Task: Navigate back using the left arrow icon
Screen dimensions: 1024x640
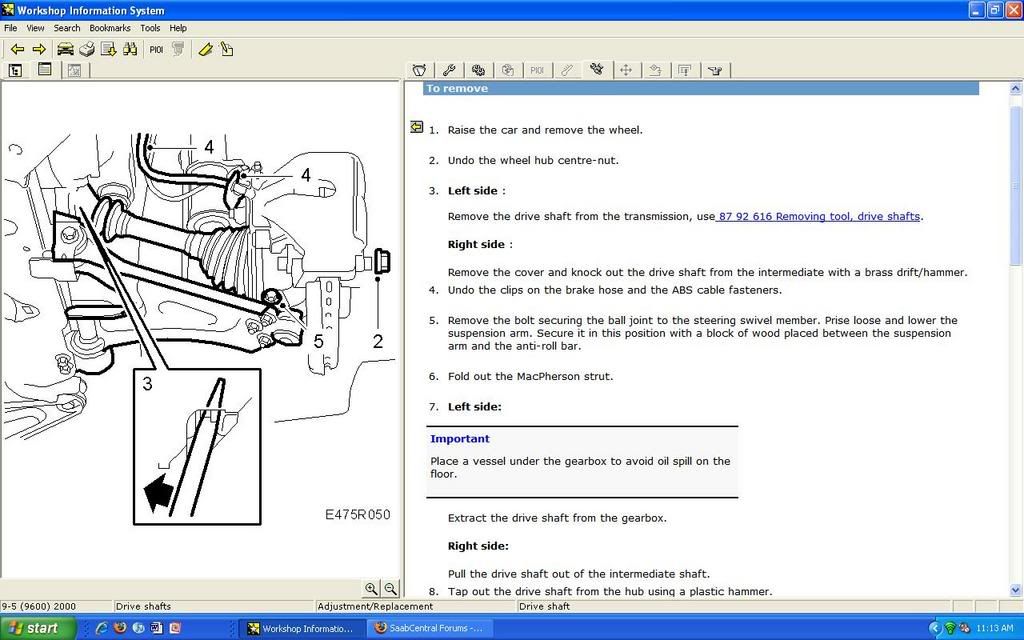Action: coord(17,49)
